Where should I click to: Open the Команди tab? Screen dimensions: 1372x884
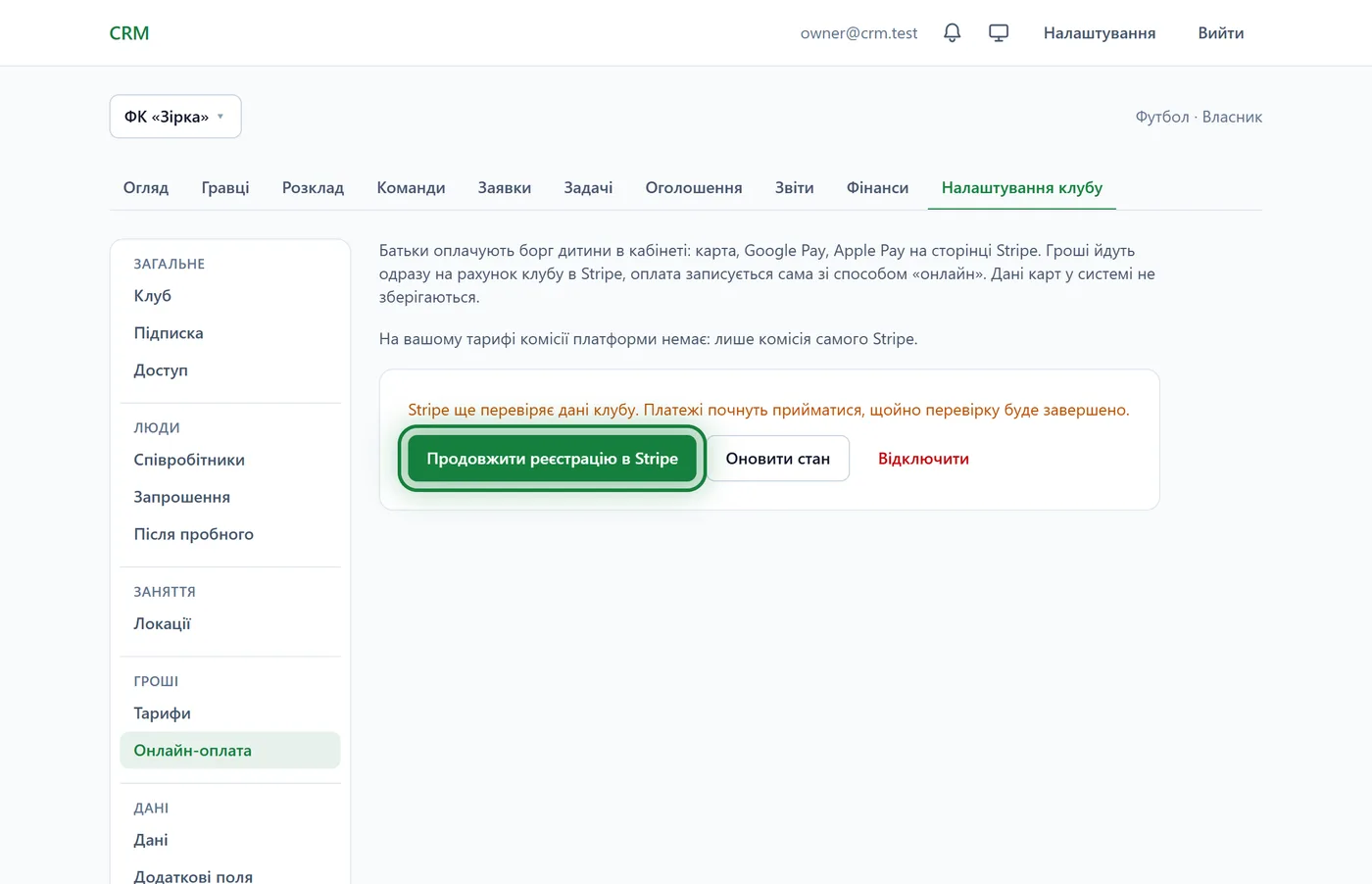click(x=411, y=187)
